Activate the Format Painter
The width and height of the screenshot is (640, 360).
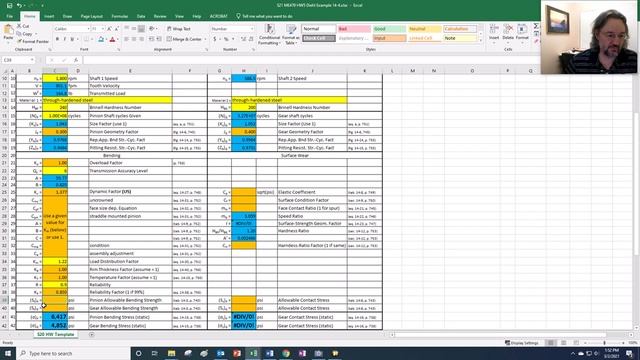coord(33,42)
